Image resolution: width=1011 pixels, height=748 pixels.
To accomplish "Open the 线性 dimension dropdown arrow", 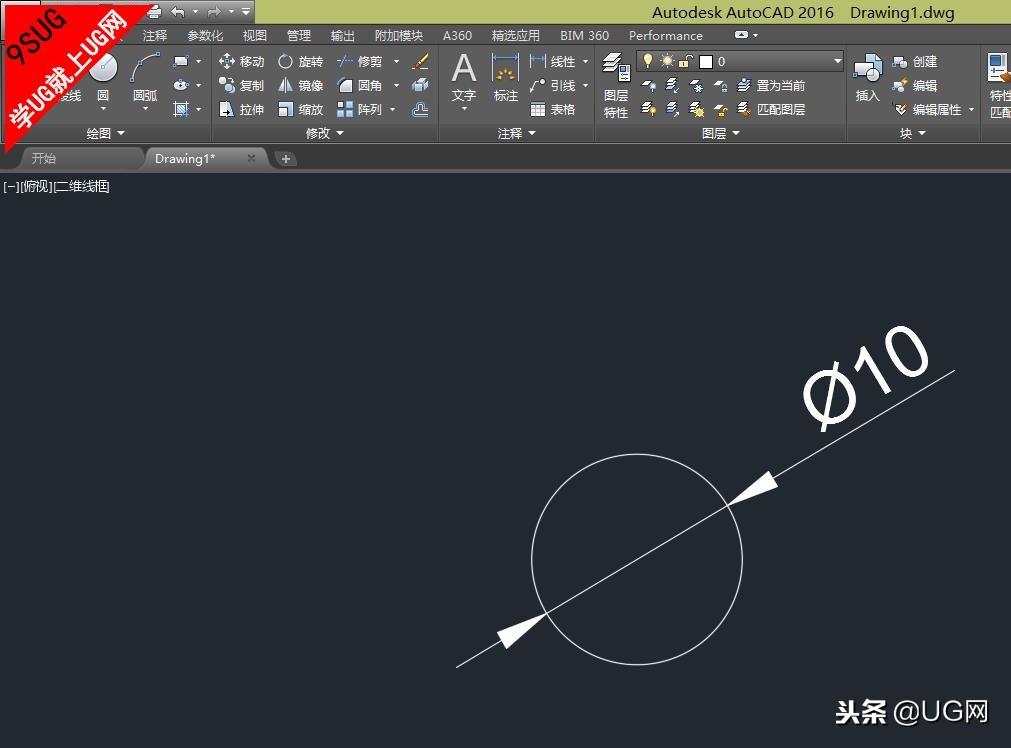I will coord(585,61).
